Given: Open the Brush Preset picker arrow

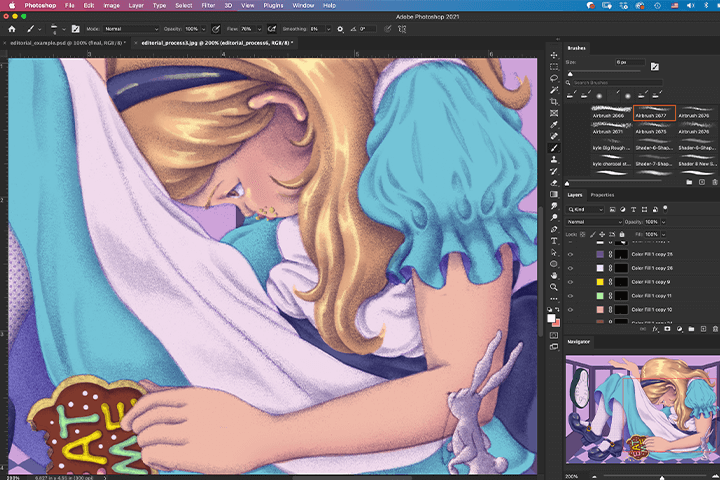Looking at the screenshot, I should click(x=63, y=29).
